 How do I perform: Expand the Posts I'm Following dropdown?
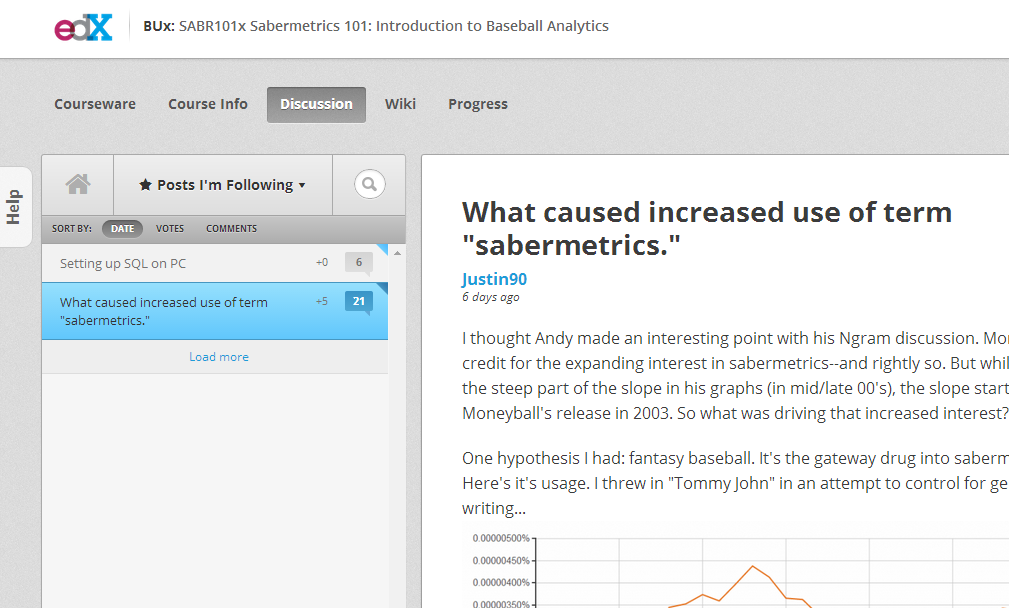coord(223,185)
